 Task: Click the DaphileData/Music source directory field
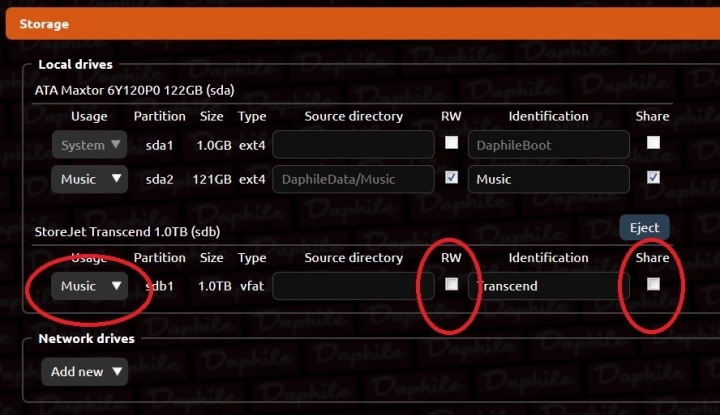point(353,179)
